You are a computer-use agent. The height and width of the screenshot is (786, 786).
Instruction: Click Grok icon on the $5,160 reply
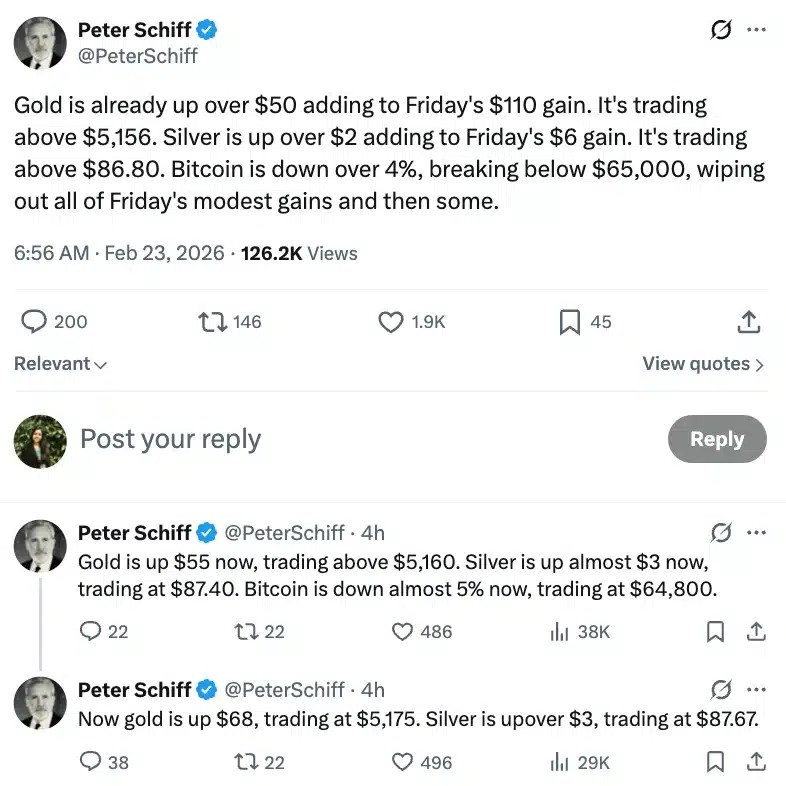[x=721, y=532]
